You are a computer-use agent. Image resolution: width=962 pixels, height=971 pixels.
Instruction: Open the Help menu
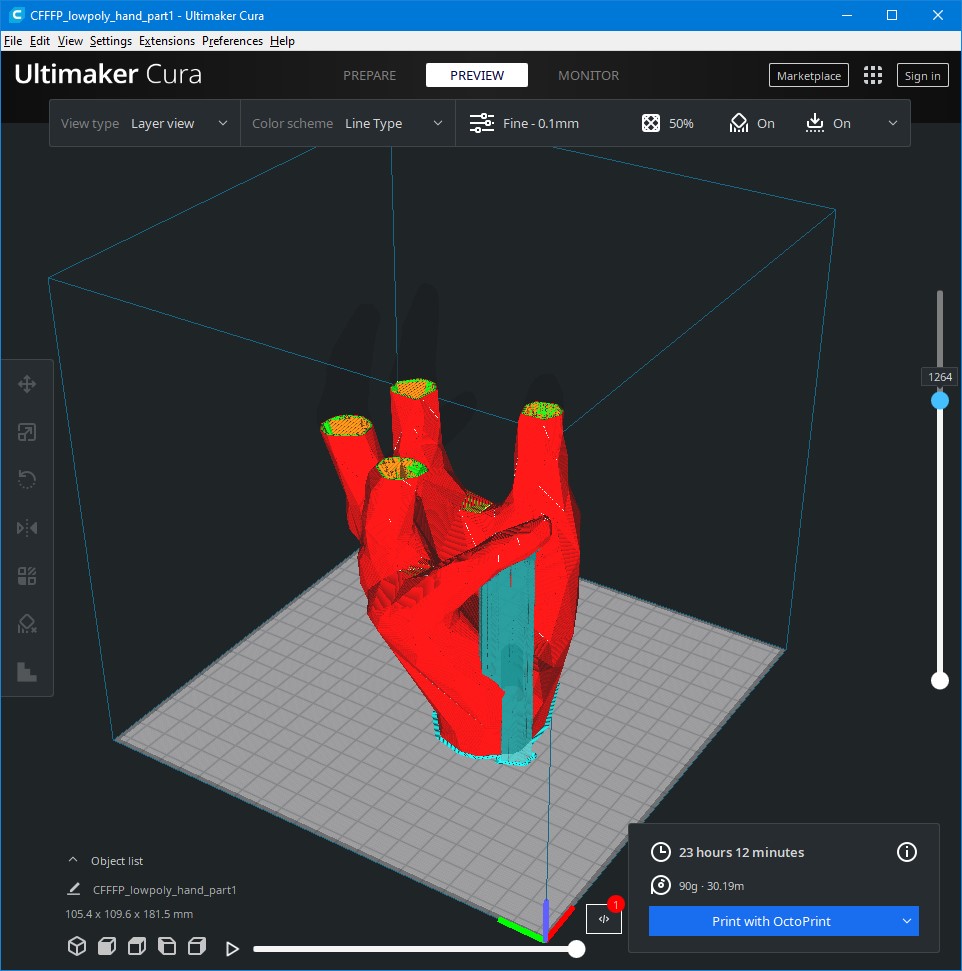pos(282,41)
